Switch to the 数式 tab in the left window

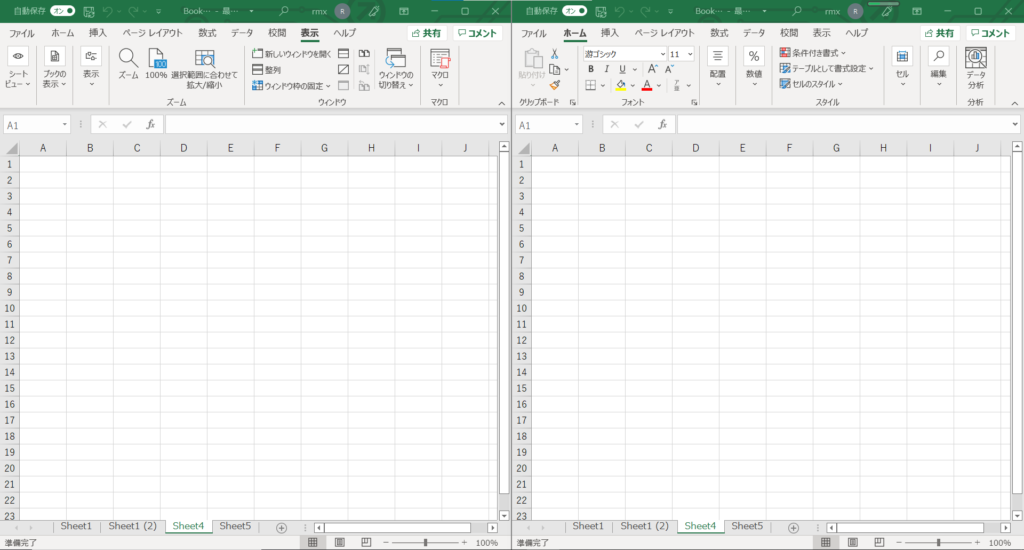207,33
